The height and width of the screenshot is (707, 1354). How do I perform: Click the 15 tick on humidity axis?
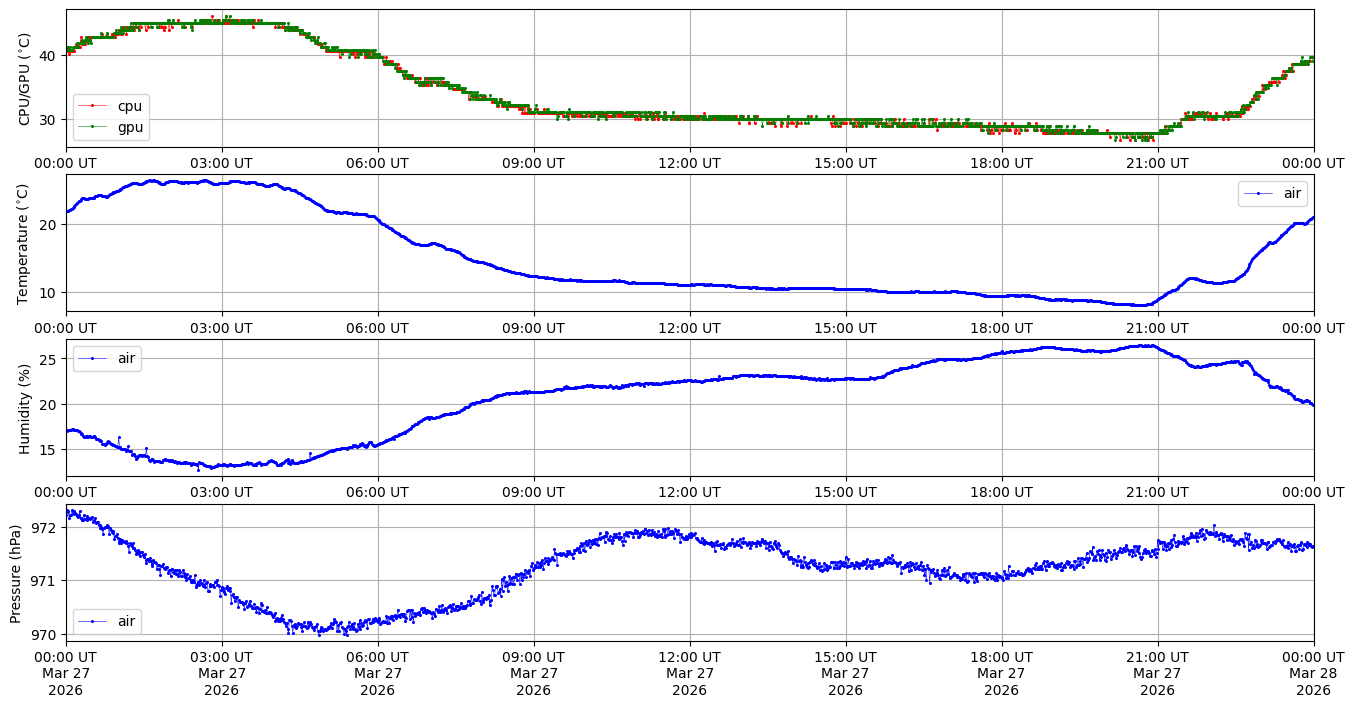coord(48,450)
